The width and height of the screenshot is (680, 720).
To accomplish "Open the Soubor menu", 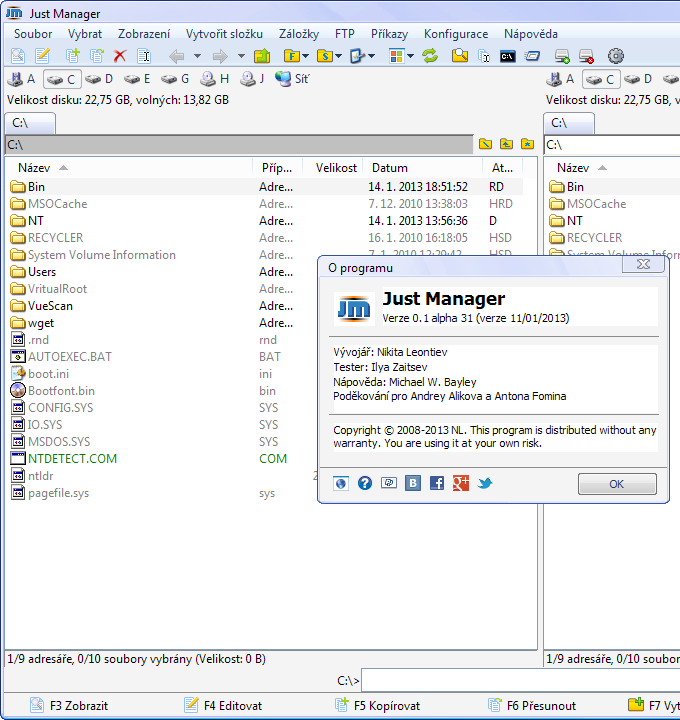I will (33, 34).
